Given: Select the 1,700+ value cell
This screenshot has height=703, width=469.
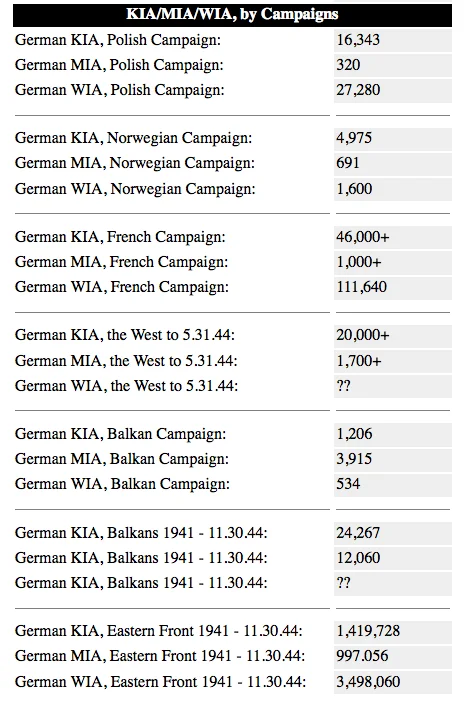Looking at the screenshot, I should tap(393, 360).
